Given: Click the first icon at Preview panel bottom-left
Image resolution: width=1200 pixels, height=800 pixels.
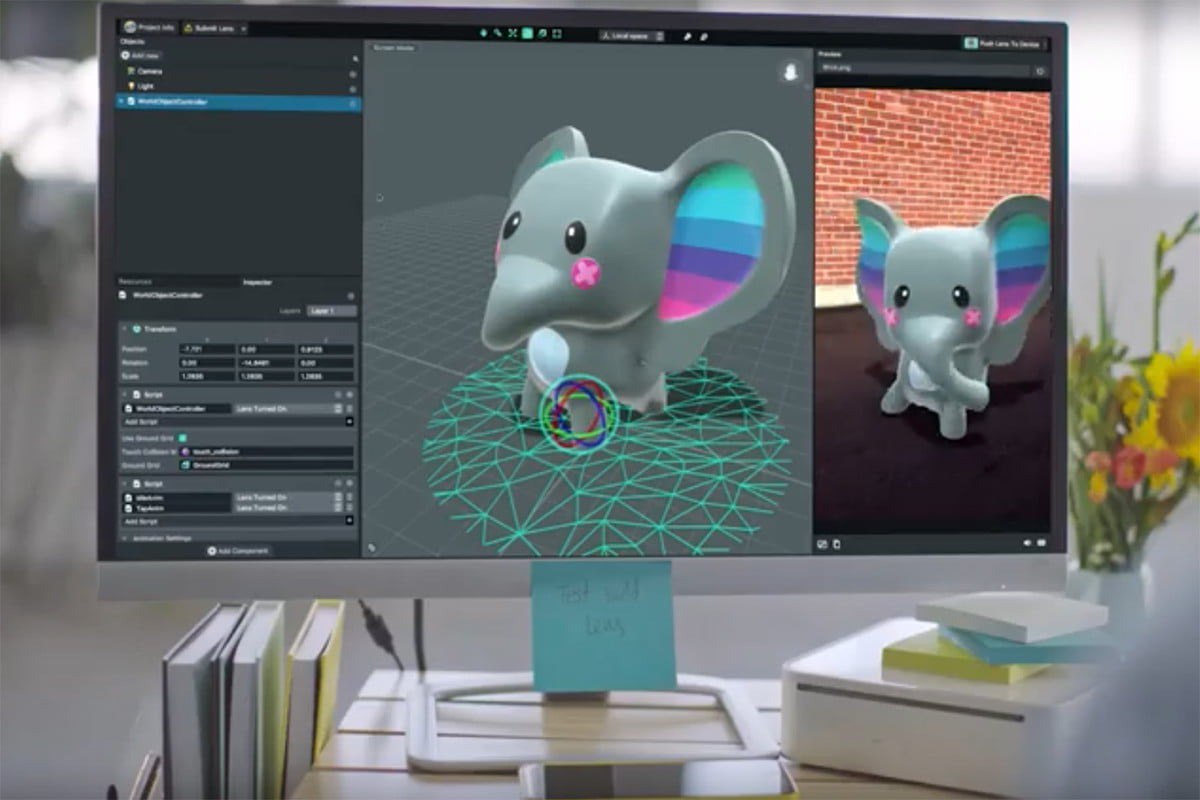Looking at the screenshot, I should coord(822,544).
